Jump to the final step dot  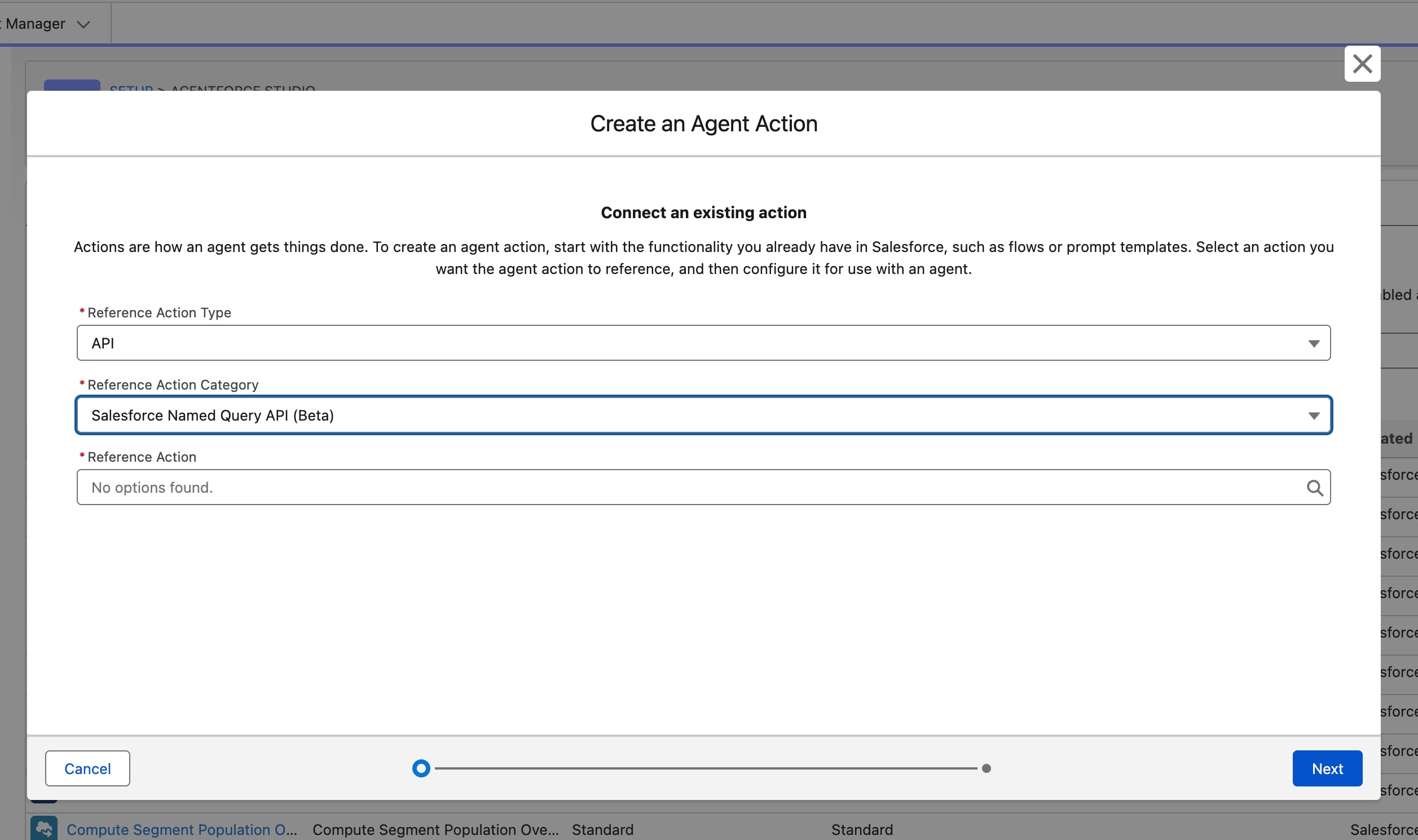(x=986, y=768)
